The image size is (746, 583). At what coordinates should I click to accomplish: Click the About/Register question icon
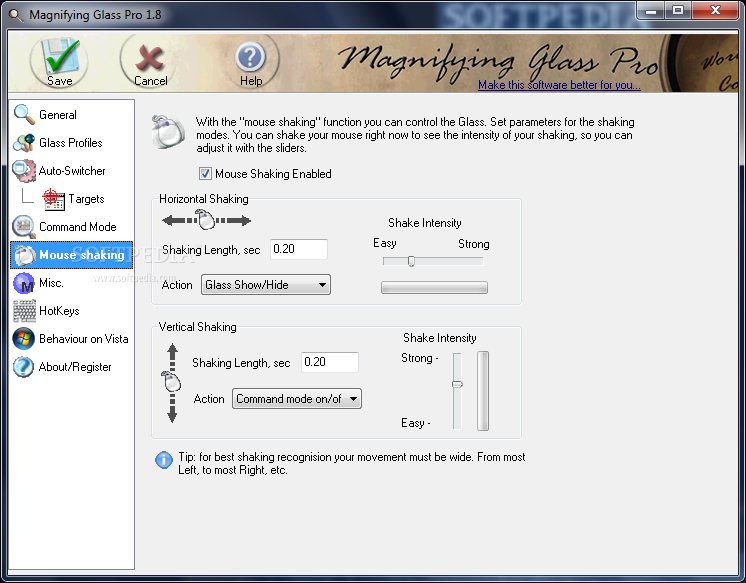[x=24, y=367]
